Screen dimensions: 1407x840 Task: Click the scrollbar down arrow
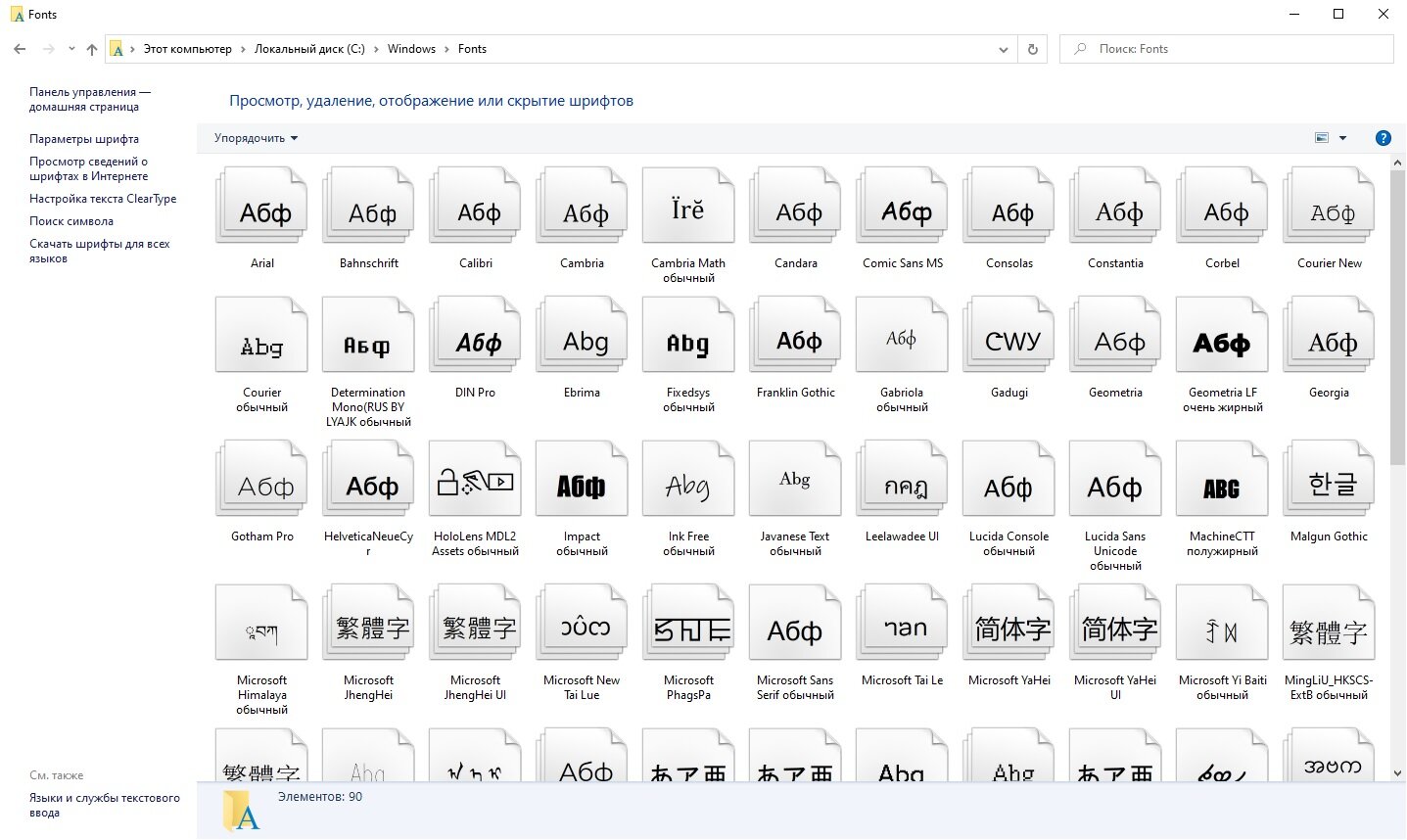click(1397, 772)
